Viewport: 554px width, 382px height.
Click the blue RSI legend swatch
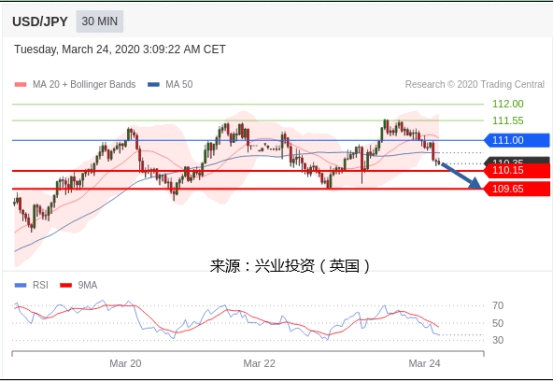coord(20,285)
